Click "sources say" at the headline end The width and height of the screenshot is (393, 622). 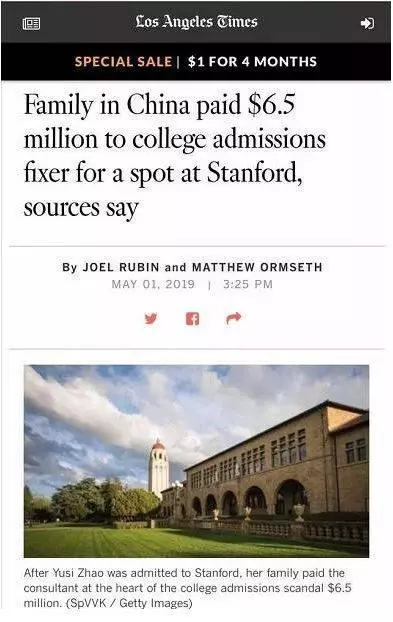click(81, 207)
